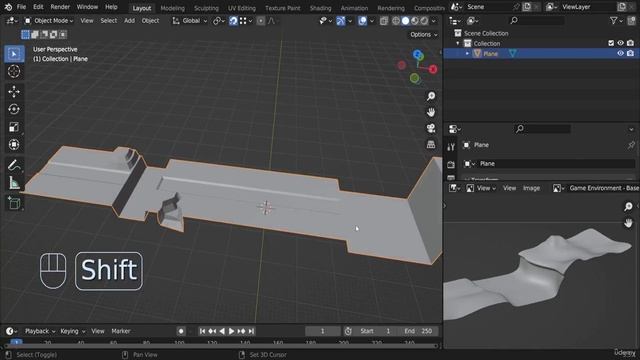Open the outliner filter dropdown
The width and height of the screenshot is (640, 360).
[x=616, y=21]
